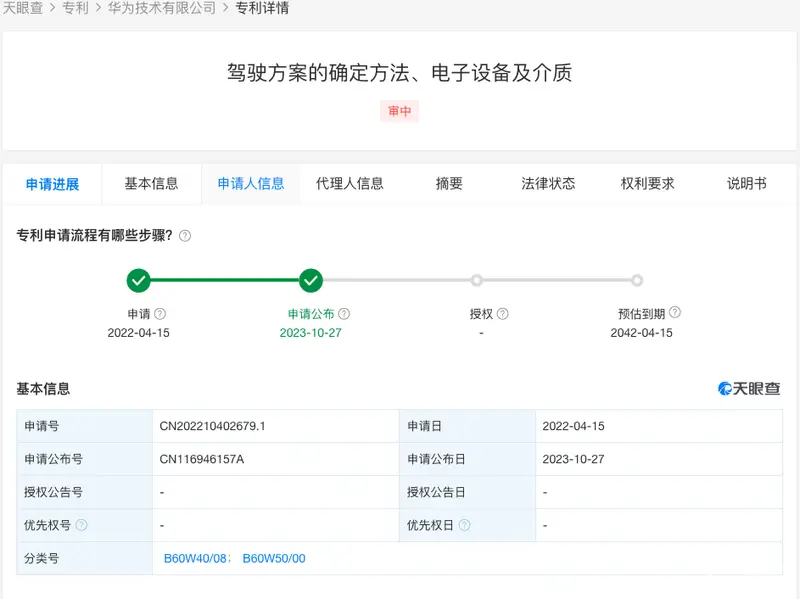Switch to the 说明书 tab

click(x=746, y=184)
